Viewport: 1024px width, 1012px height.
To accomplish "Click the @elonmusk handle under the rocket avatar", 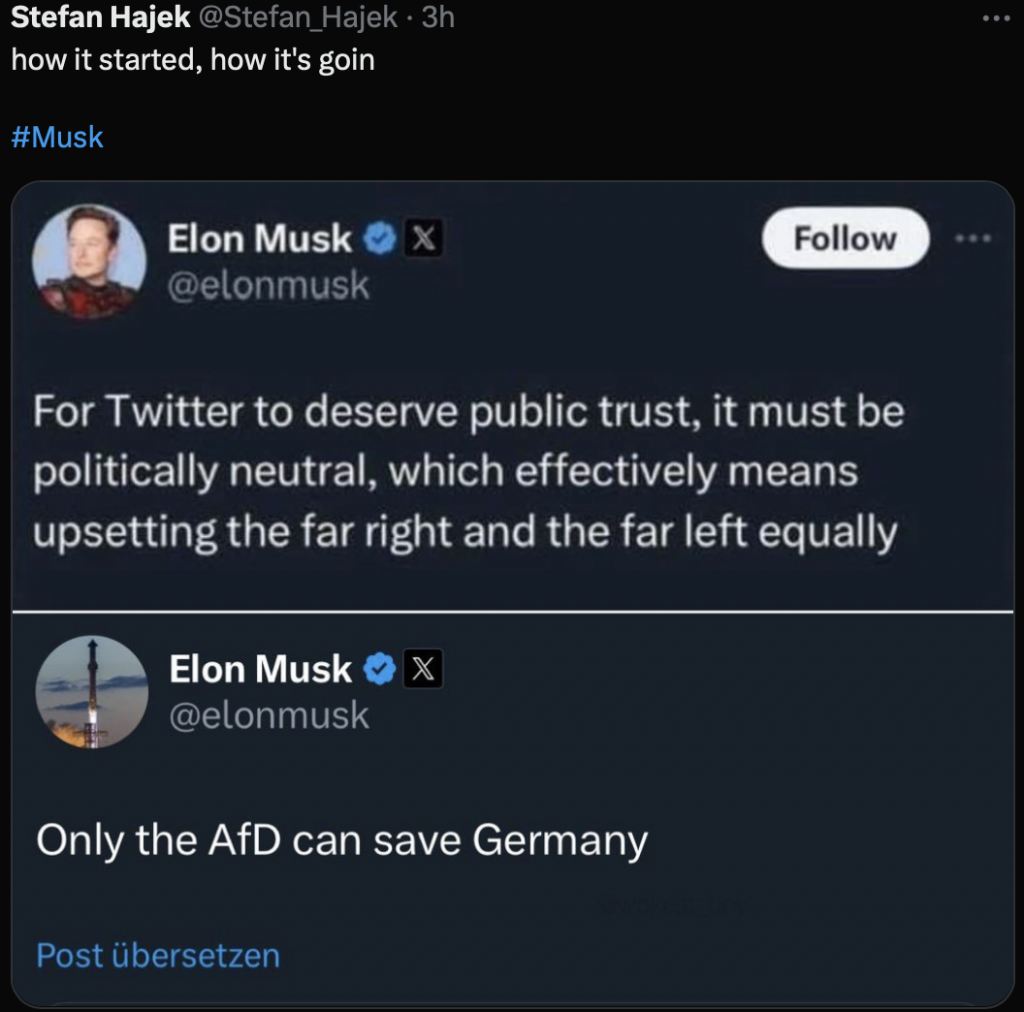I will (x=269, y=715).
